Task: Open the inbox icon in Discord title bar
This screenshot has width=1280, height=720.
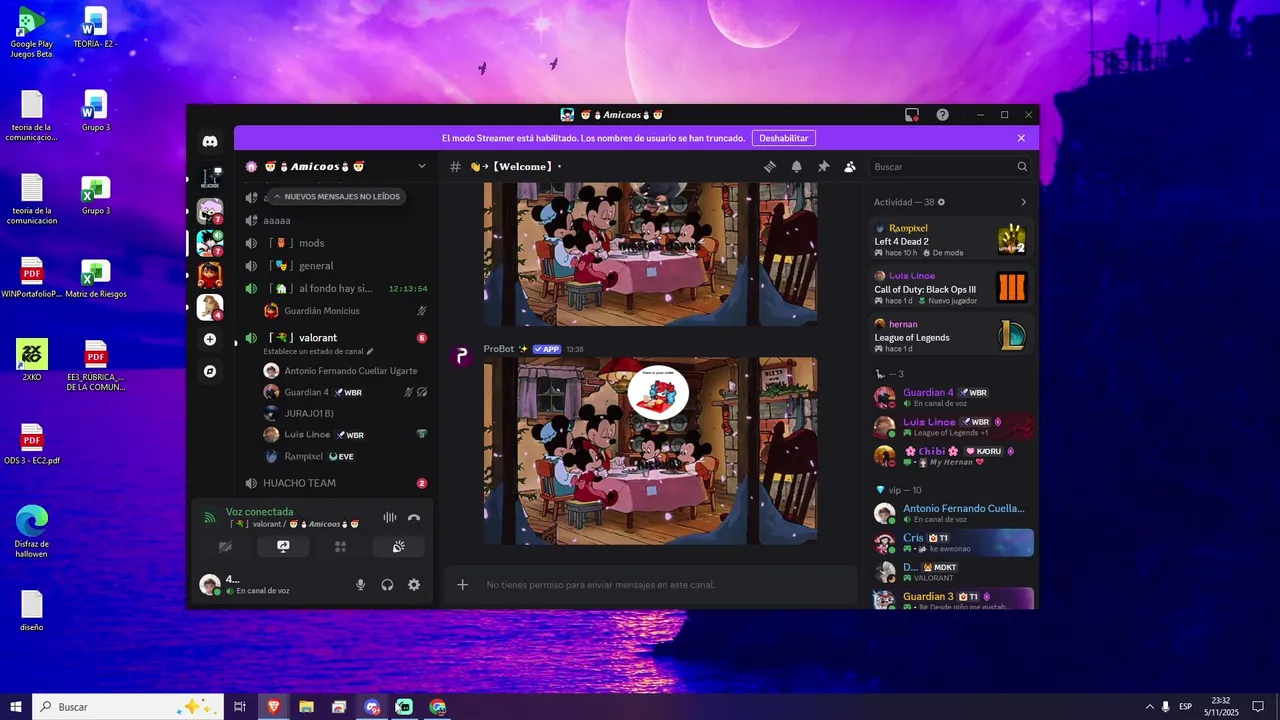Action: 912,115
